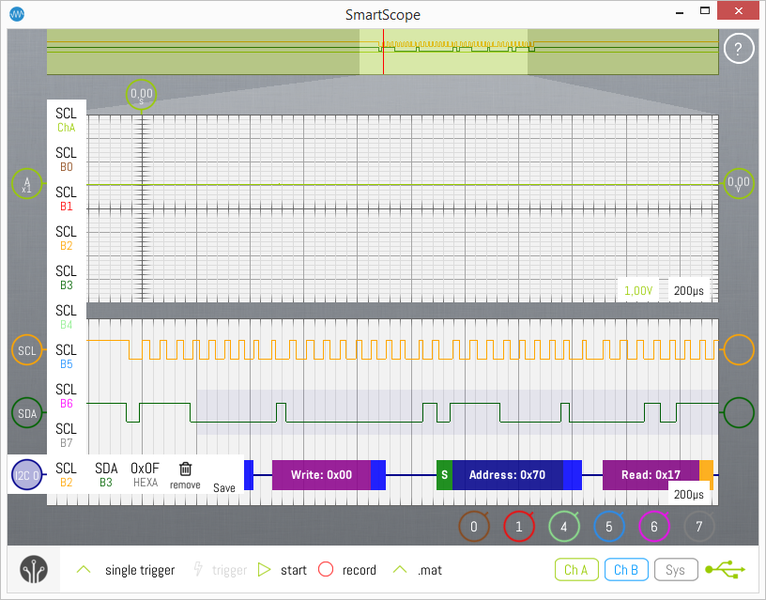The width and height of the screenshot is (766, 600).
Task: Select the channel A indicator circle on left
Action: point(27,185)
